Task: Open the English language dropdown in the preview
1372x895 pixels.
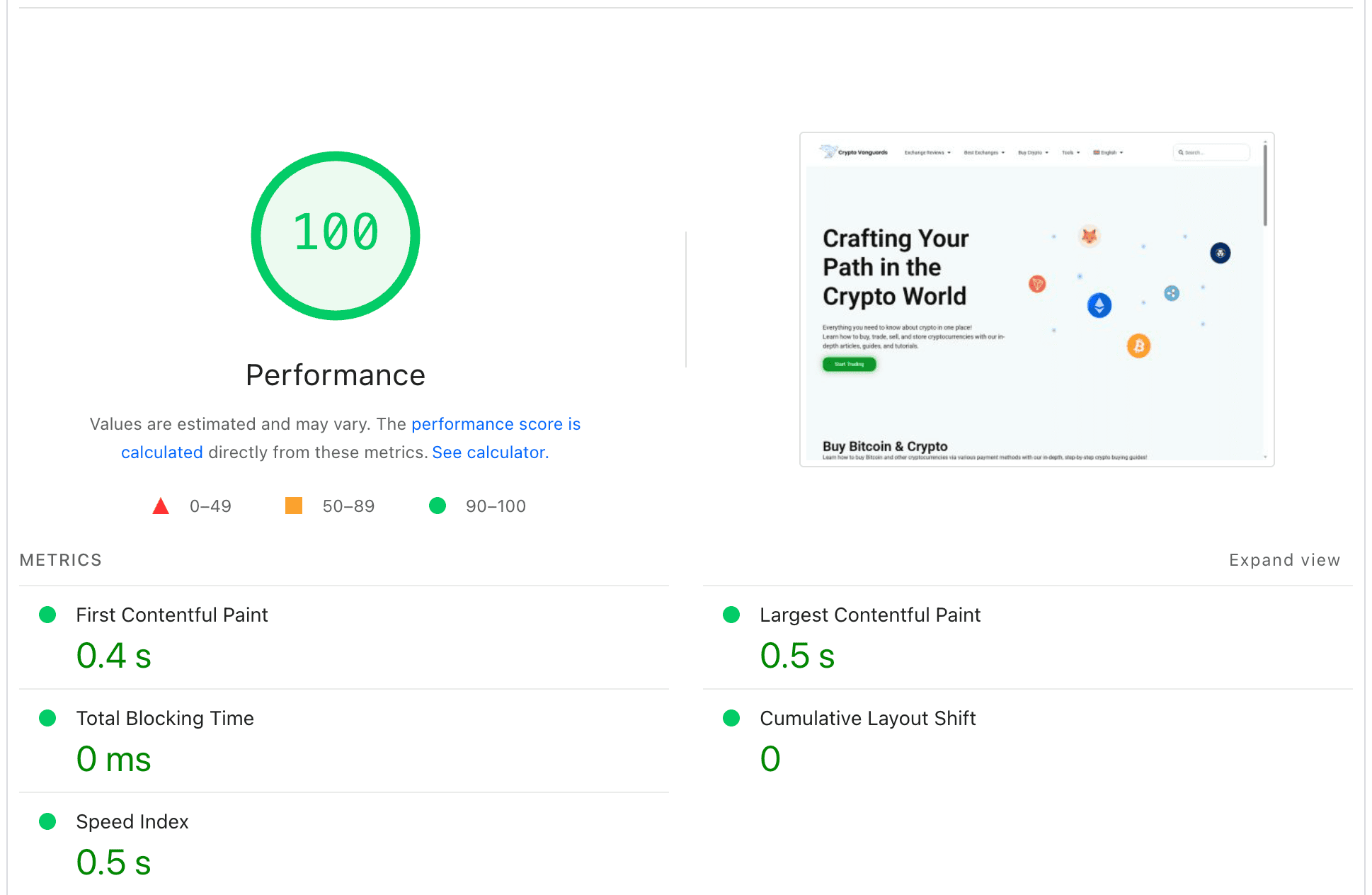Action: point(1108,152)
